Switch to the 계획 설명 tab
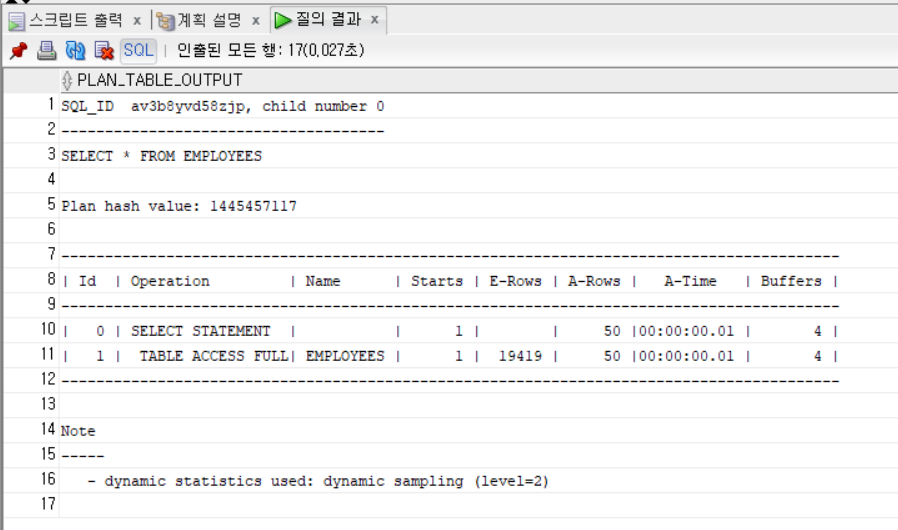Image resolution: width=898 pixels, height=530 pixels. coord(210,21)
